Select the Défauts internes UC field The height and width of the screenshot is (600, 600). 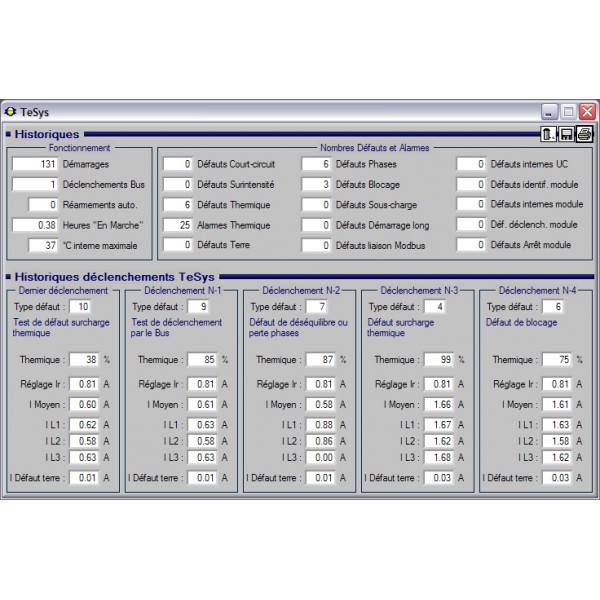[x=471, y=164]
